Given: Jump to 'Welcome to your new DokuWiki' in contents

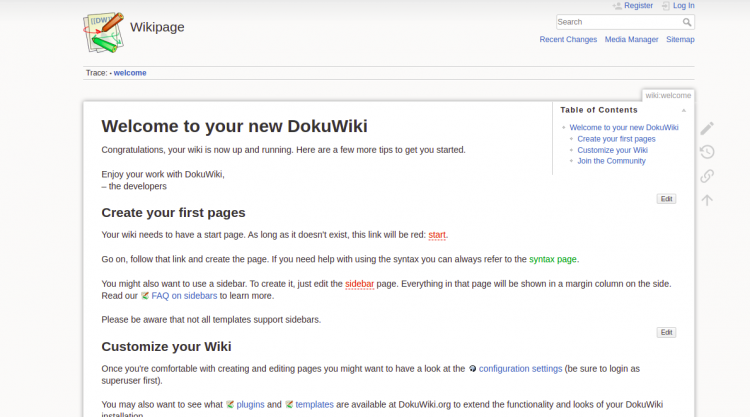Looking at the screenshot, I should (x=624, y=128).
